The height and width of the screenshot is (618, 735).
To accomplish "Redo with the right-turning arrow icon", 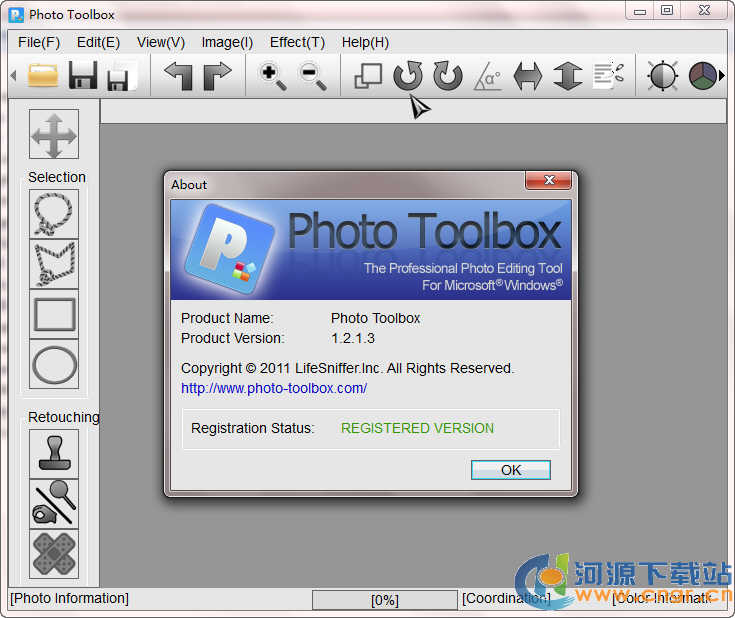I will coord(218,75).
